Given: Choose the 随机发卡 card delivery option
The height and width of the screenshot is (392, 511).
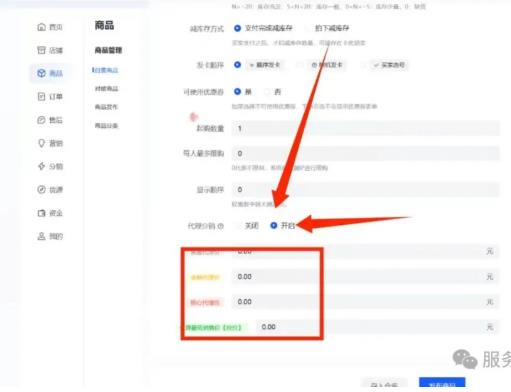Looking at the screenshot, I should tap(300, 65).
